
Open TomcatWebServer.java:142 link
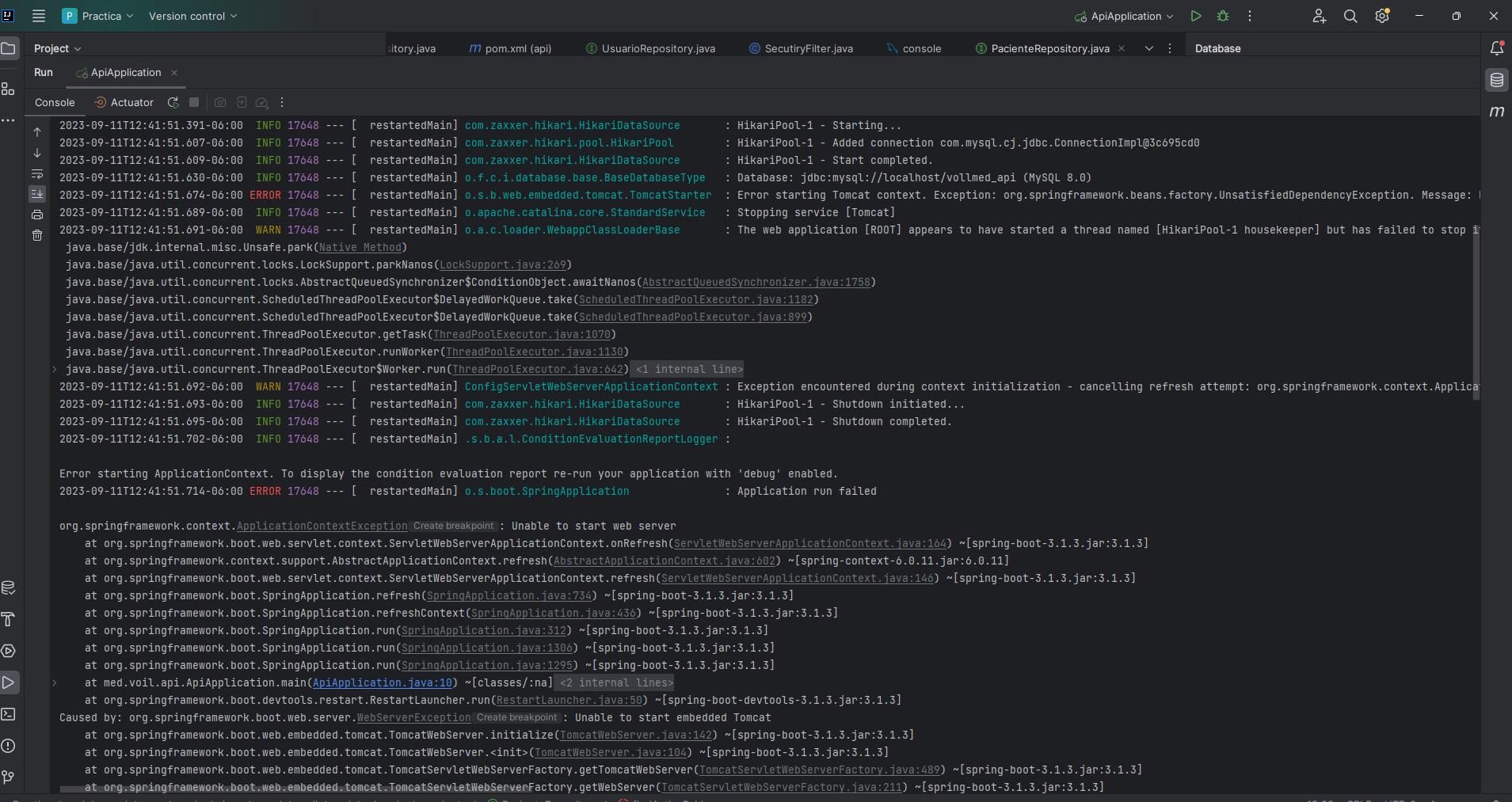(636, 735)
